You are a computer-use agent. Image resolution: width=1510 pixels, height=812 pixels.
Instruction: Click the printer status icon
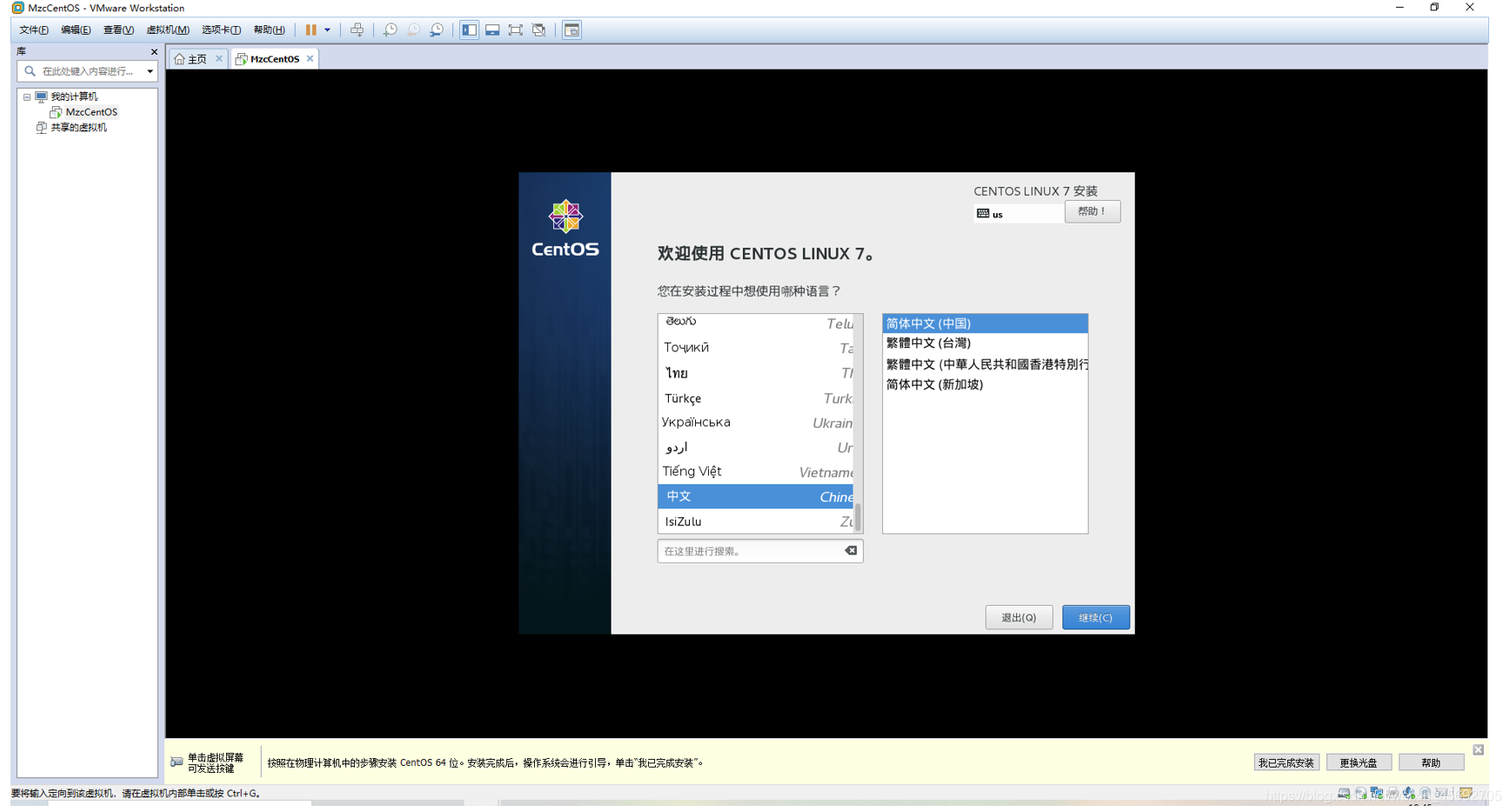coord(1392,794)
